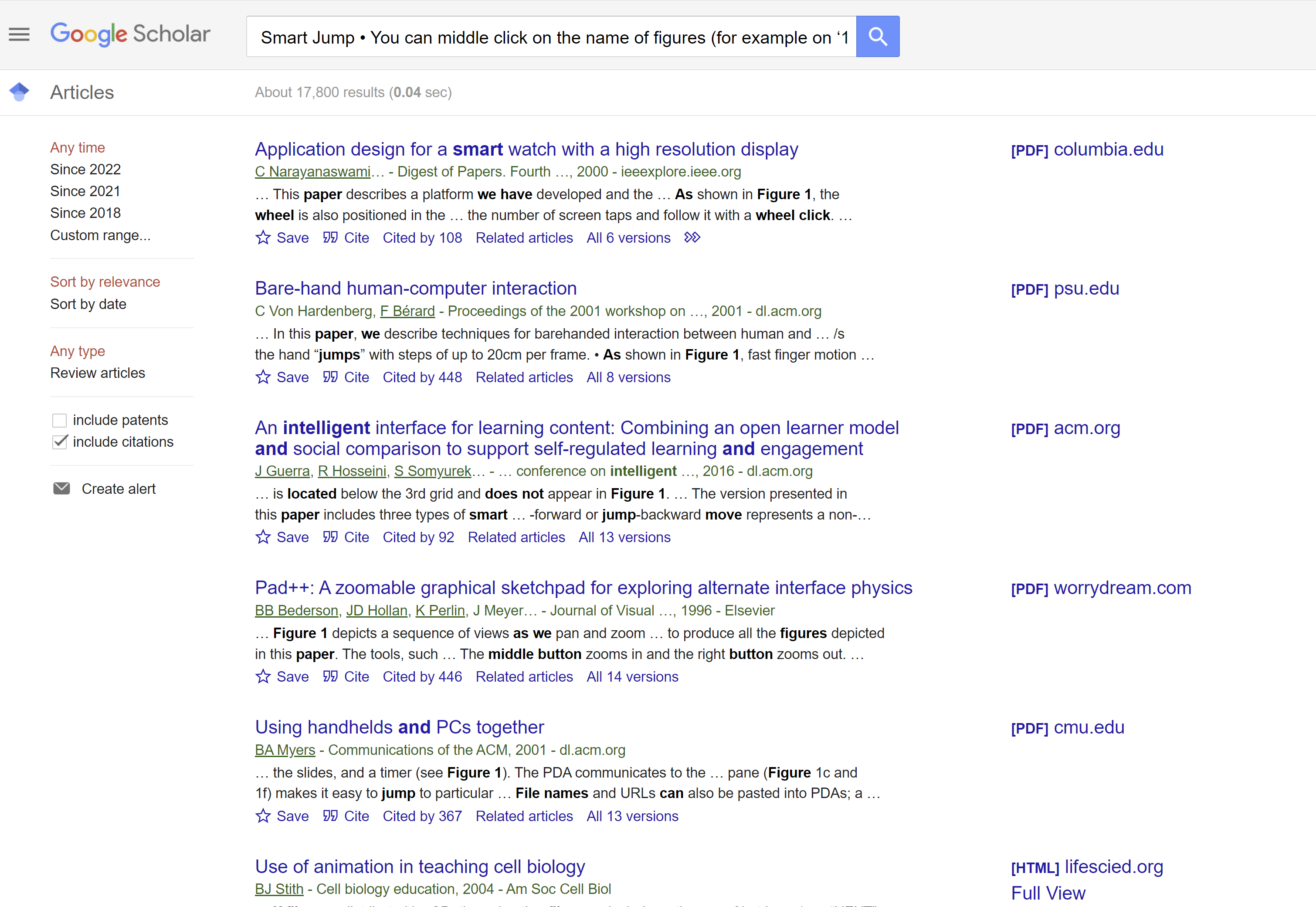The image size is (1316, 907).
Task: Open the hamburger menu icon
Action: coord(19,35)
